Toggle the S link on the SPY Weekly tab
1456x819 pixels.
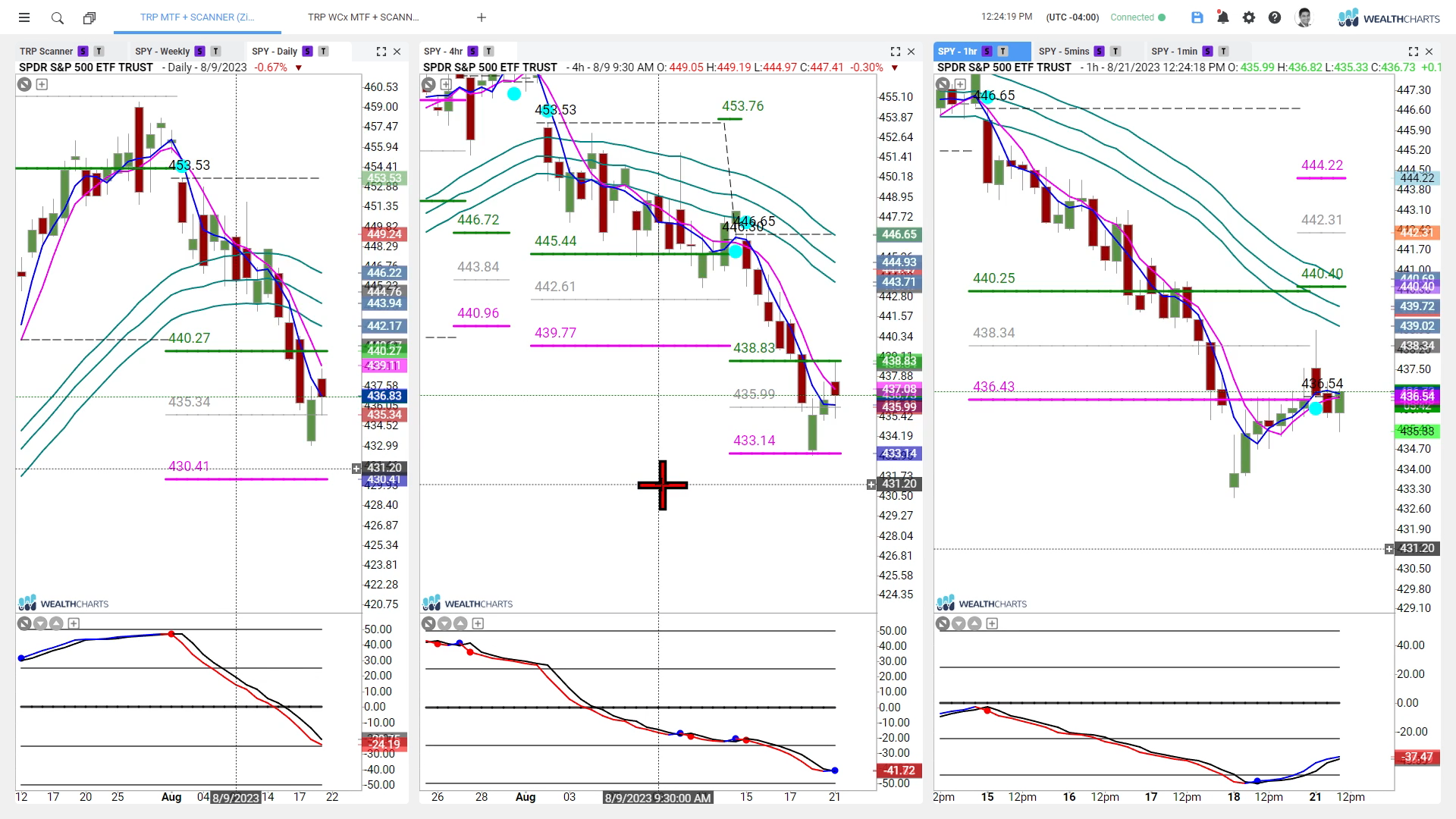point(199,52)
